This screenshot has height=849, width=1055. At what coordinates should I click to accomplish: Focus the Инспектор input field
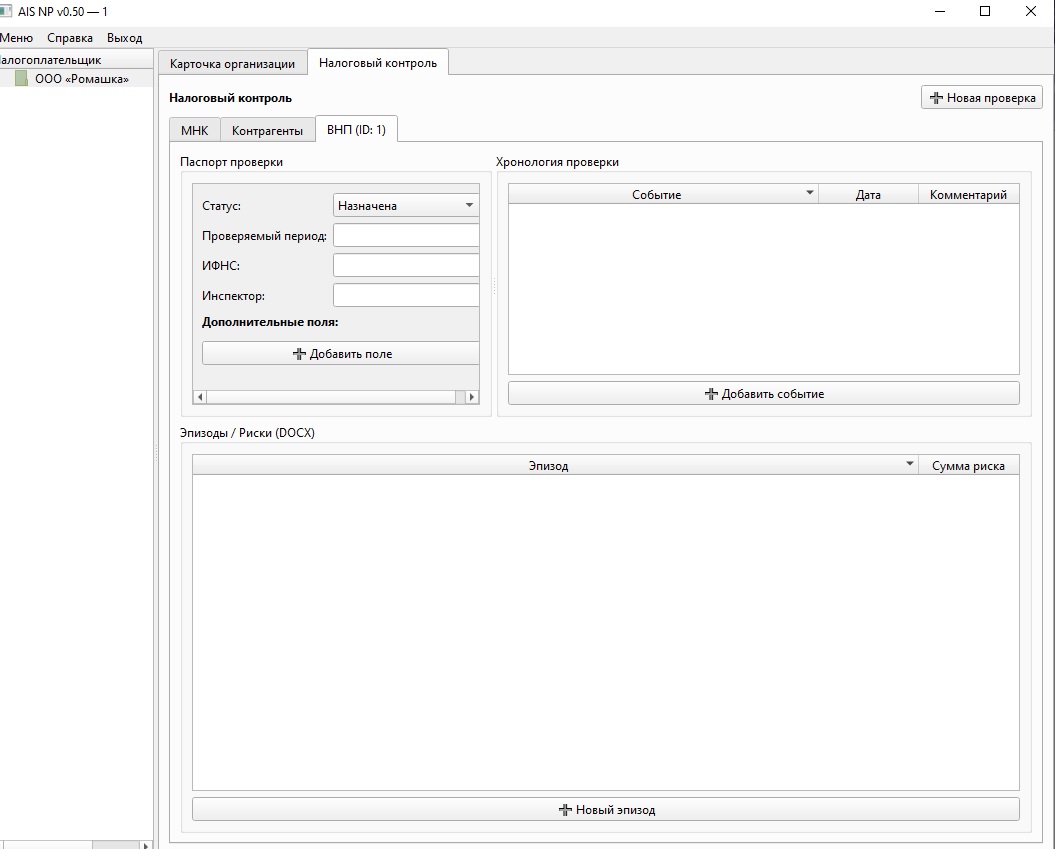click(x=406, y=296)
